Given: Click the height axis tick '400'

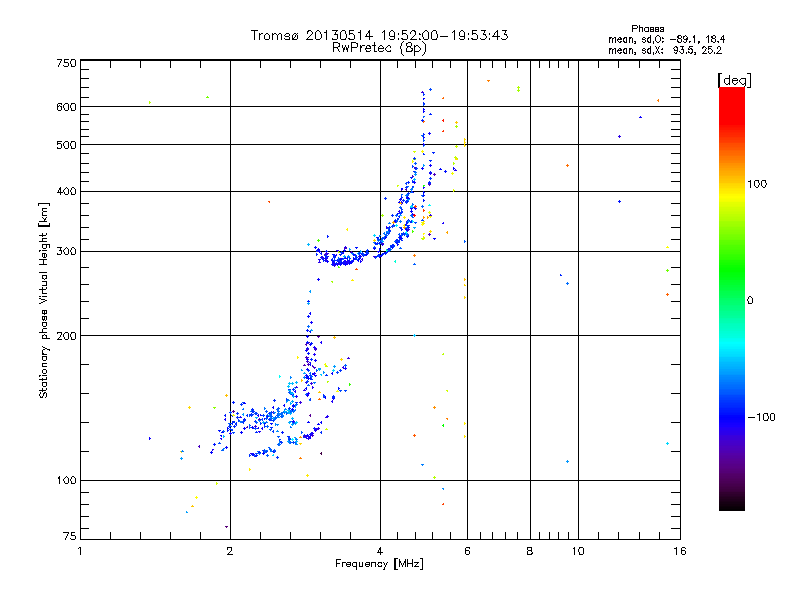Looking at the screenshot, I should point(66,191).
